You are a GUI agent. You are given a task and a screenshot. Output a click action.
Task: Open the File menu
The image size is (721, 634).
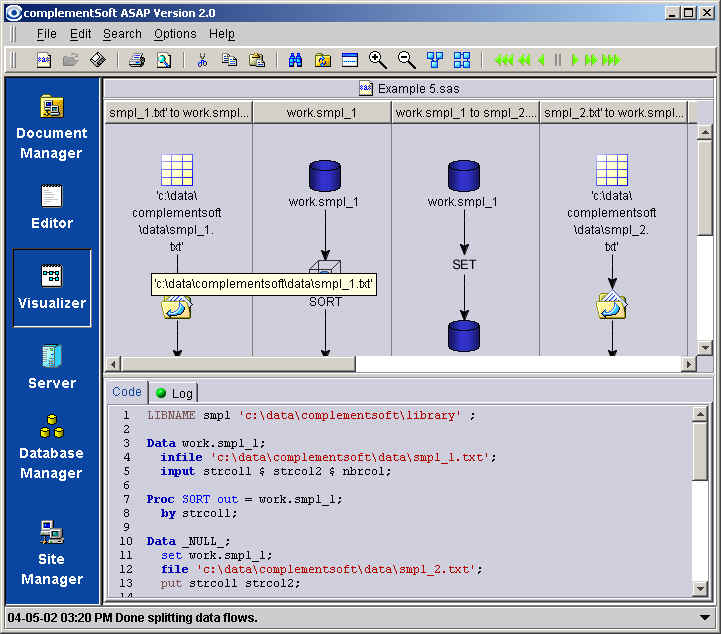tap(46, 34)
